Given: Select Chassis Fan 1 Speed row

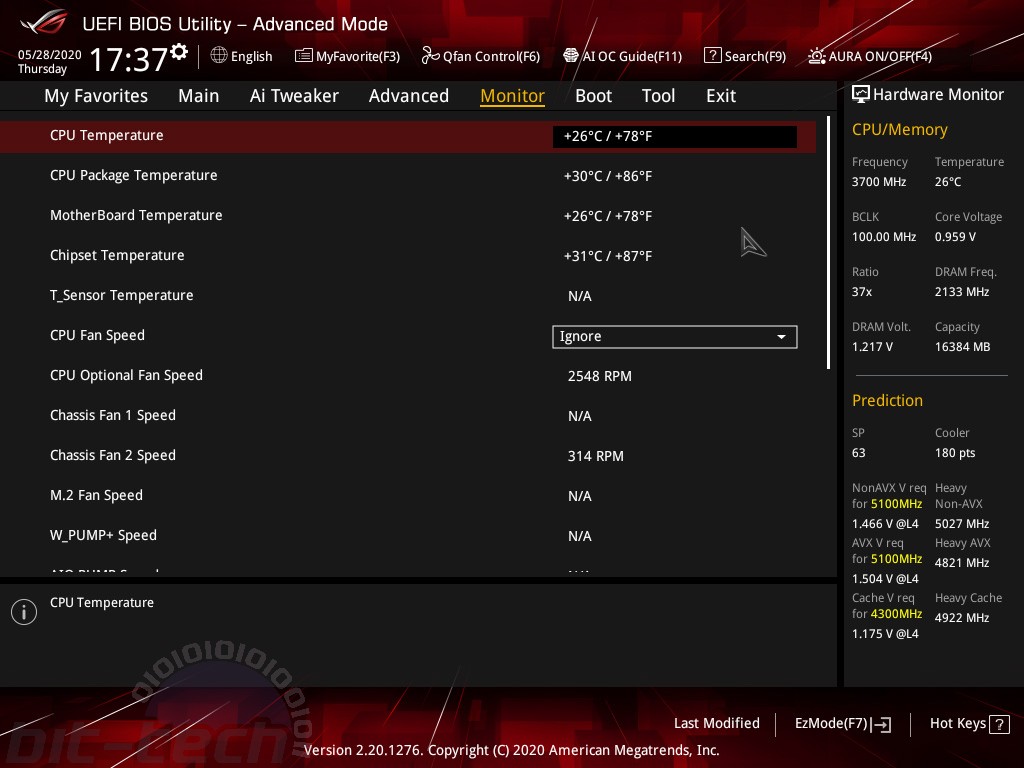Looking at the screenshot, I should (x=408, y=415).
